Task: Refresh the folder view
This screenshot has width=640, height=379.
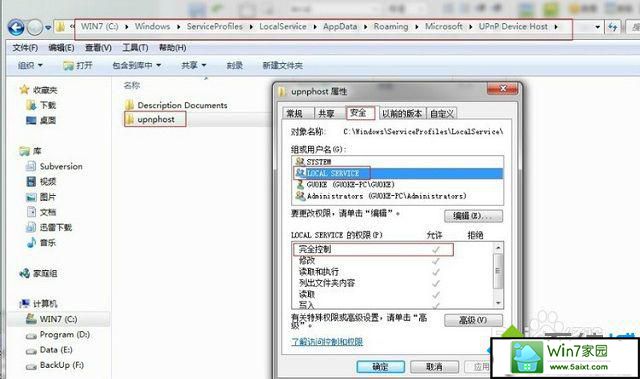Action: point(612,27)
